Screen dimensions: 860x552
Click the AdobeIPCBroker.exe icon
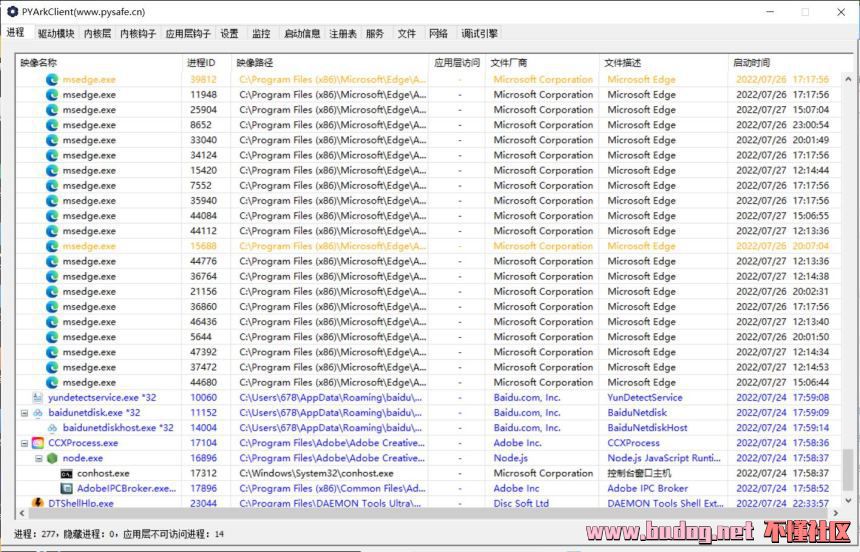(66, 488)
